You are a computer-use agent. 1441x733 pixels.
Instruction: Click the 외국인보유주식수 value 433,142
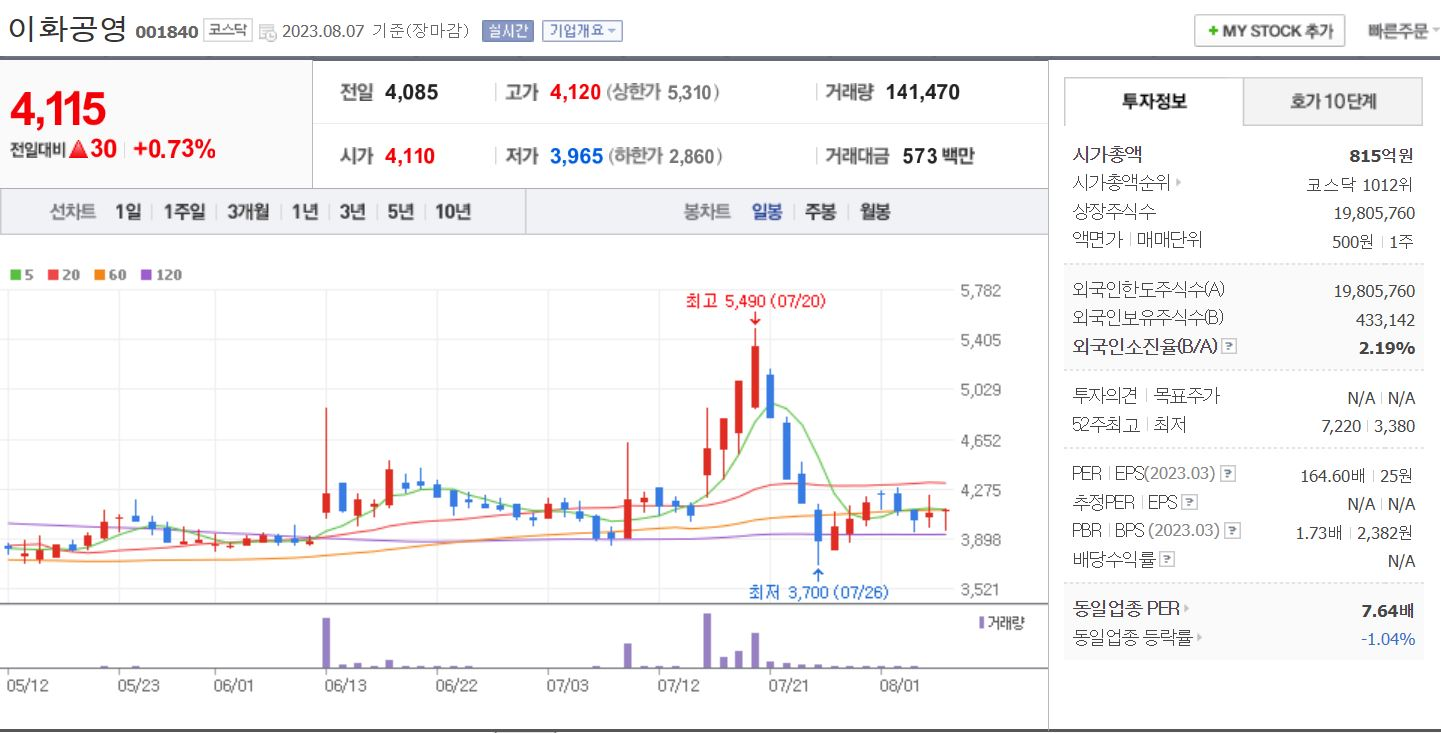(1385, 320)
